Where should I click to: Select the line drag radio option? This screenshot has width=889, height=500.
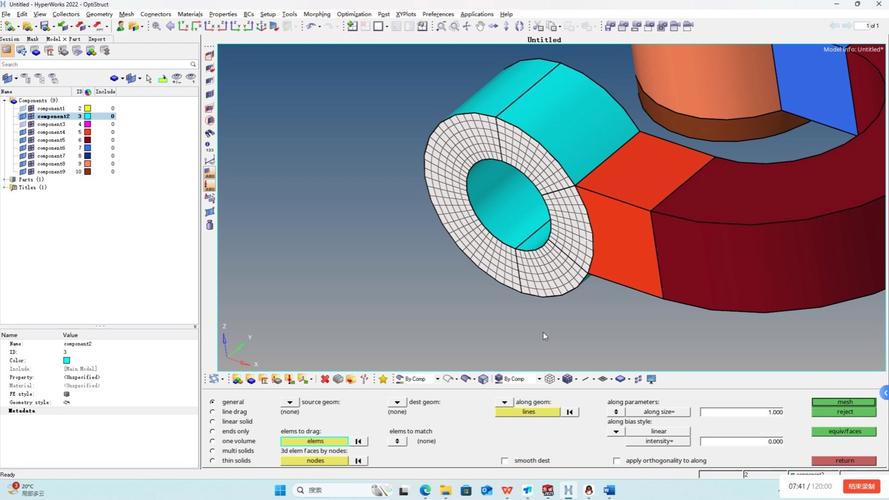click(212, 412)
